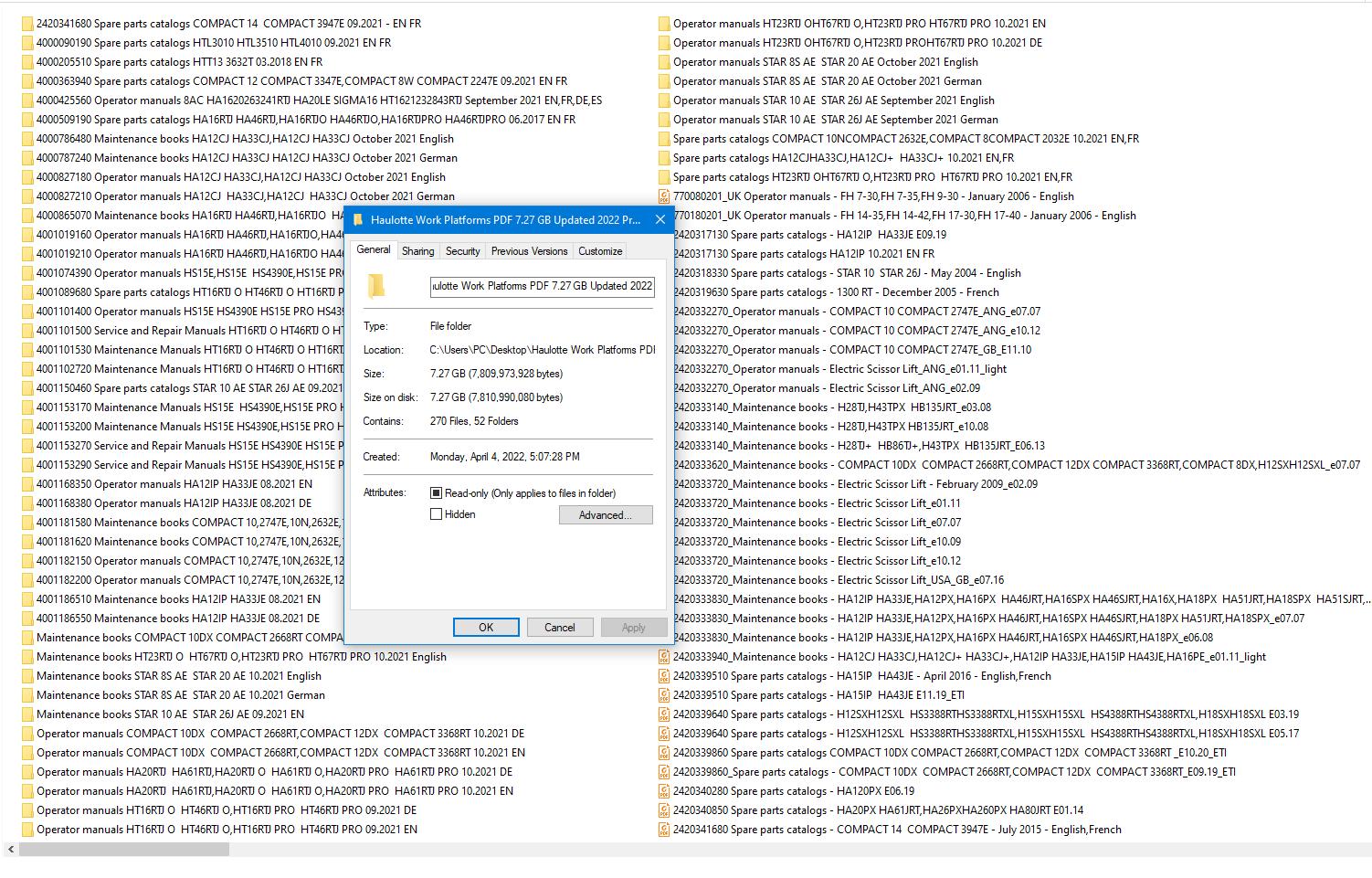The width and height of the screenshot is (1372, 878).
Task: Click folder icon for 4001168350 Operator manuals HA12IP EN
Action: tap(27, 484)
